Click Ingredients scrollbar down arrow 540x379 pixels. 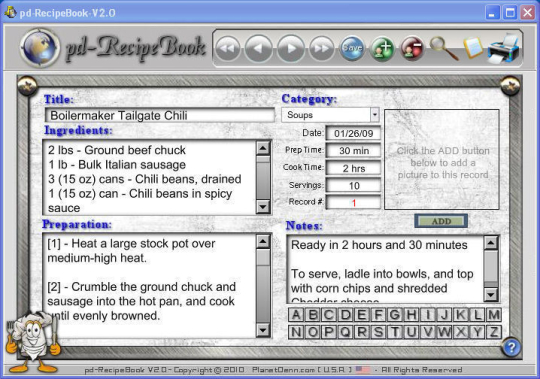[263, 207]
